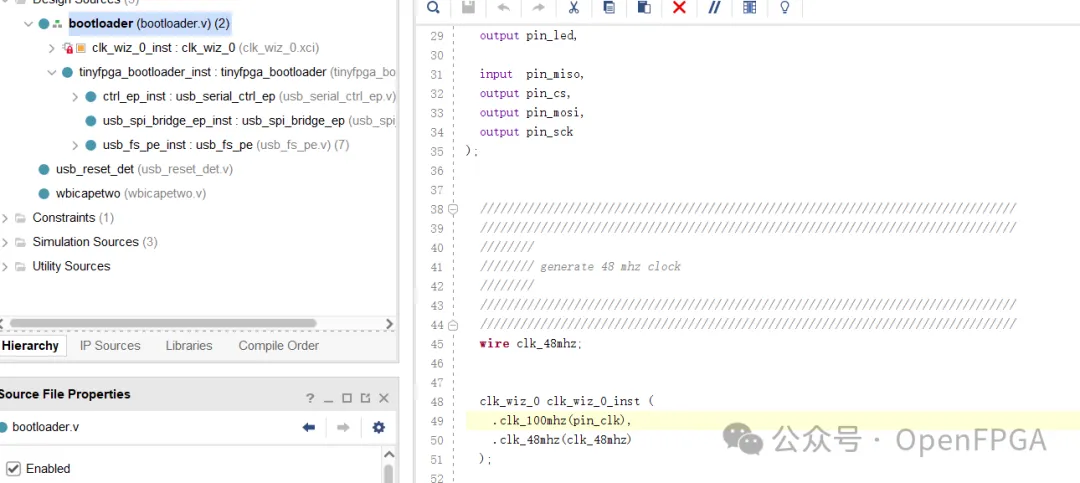The image size is (1080, 483).
Task: Click the column selection mode icon
Action: pyautogui.click(x=750, y=8)
